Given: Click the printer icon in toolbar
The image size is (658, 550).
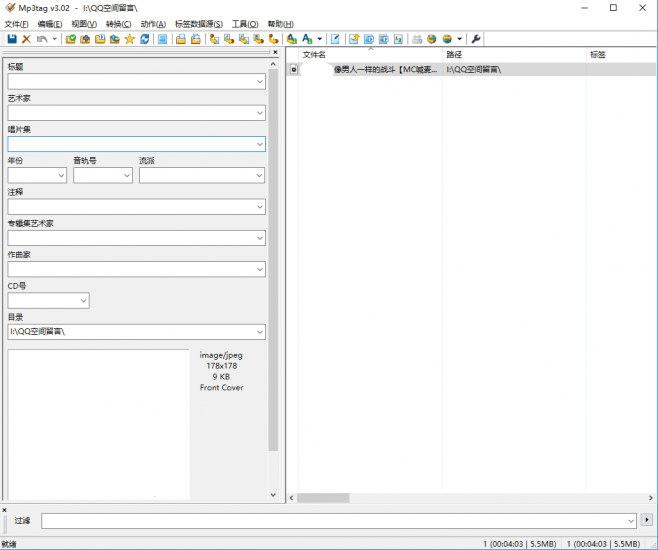Looking at the screenshot, I should 417,39.
